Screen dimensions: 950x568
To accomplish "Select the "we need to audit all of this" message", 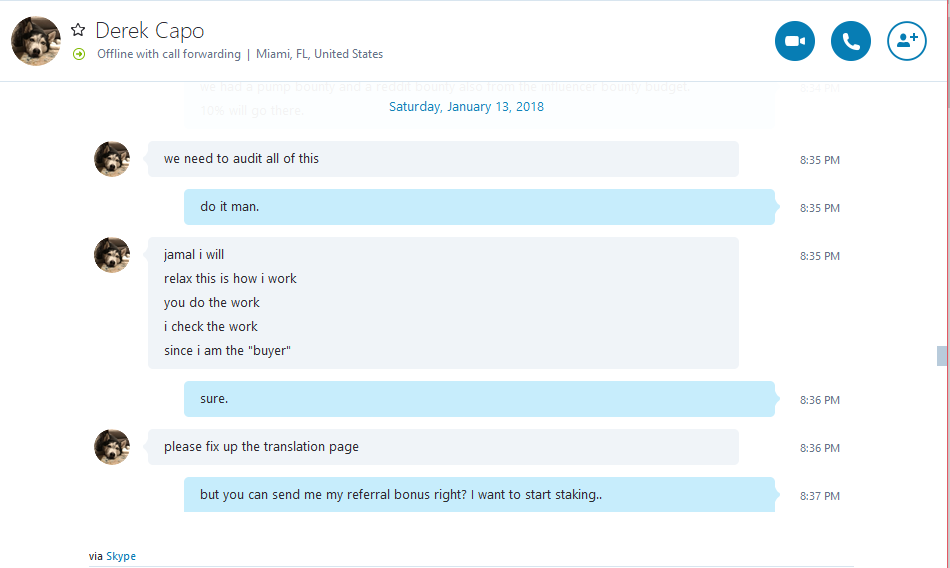I will click(443, 159).
